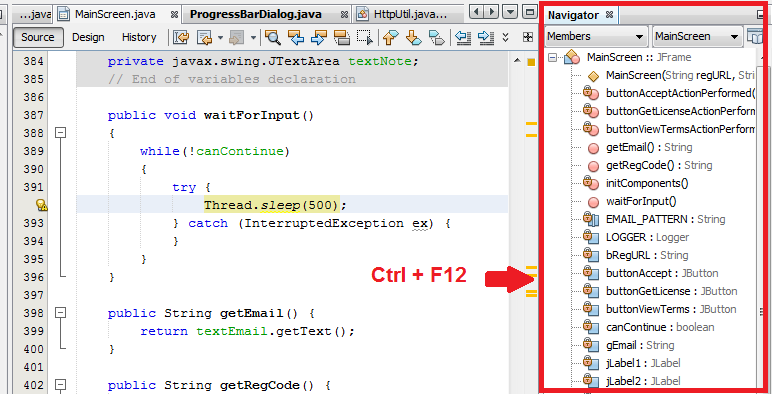This screenshot has height=394, width=772.
Task: Select waitForInput() in Navigator members list
Action: click(641, 201)
